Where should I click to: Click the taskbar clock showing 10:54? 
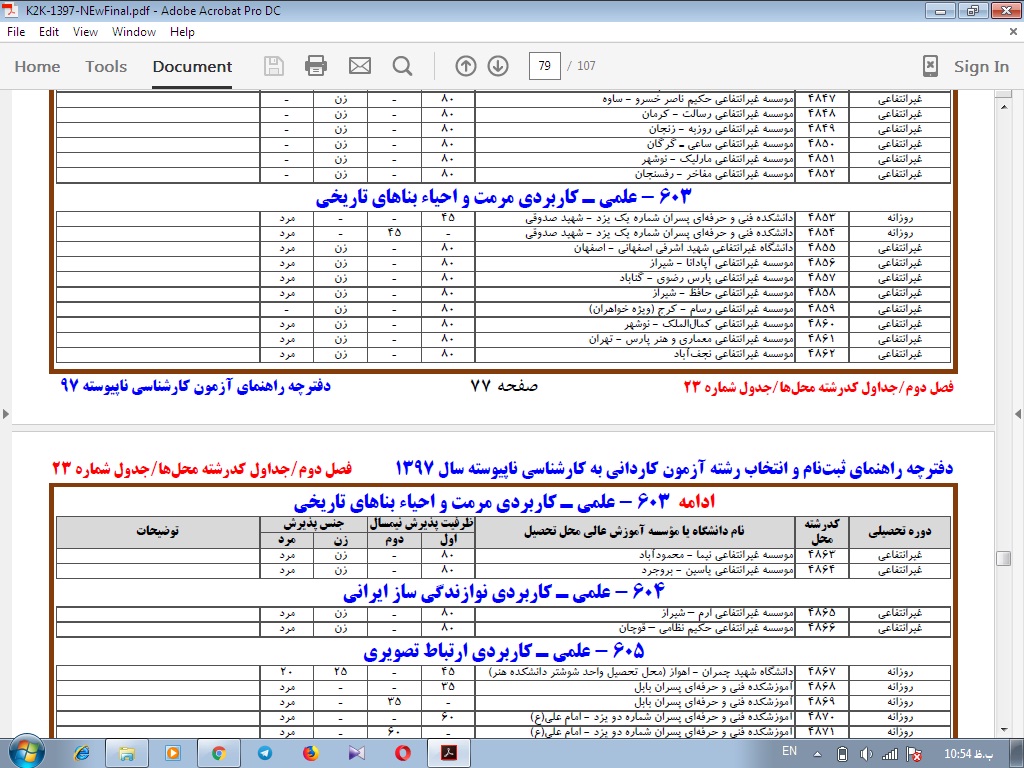click(968, 754)
